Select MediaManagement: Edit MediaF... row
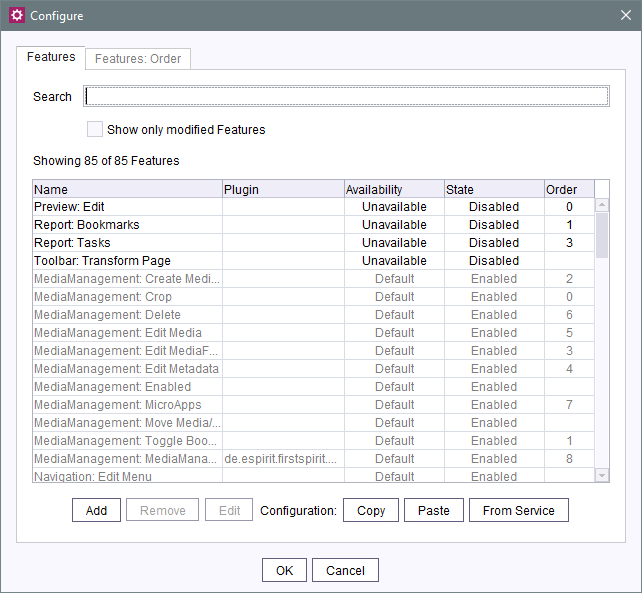 tap(313, 351)
